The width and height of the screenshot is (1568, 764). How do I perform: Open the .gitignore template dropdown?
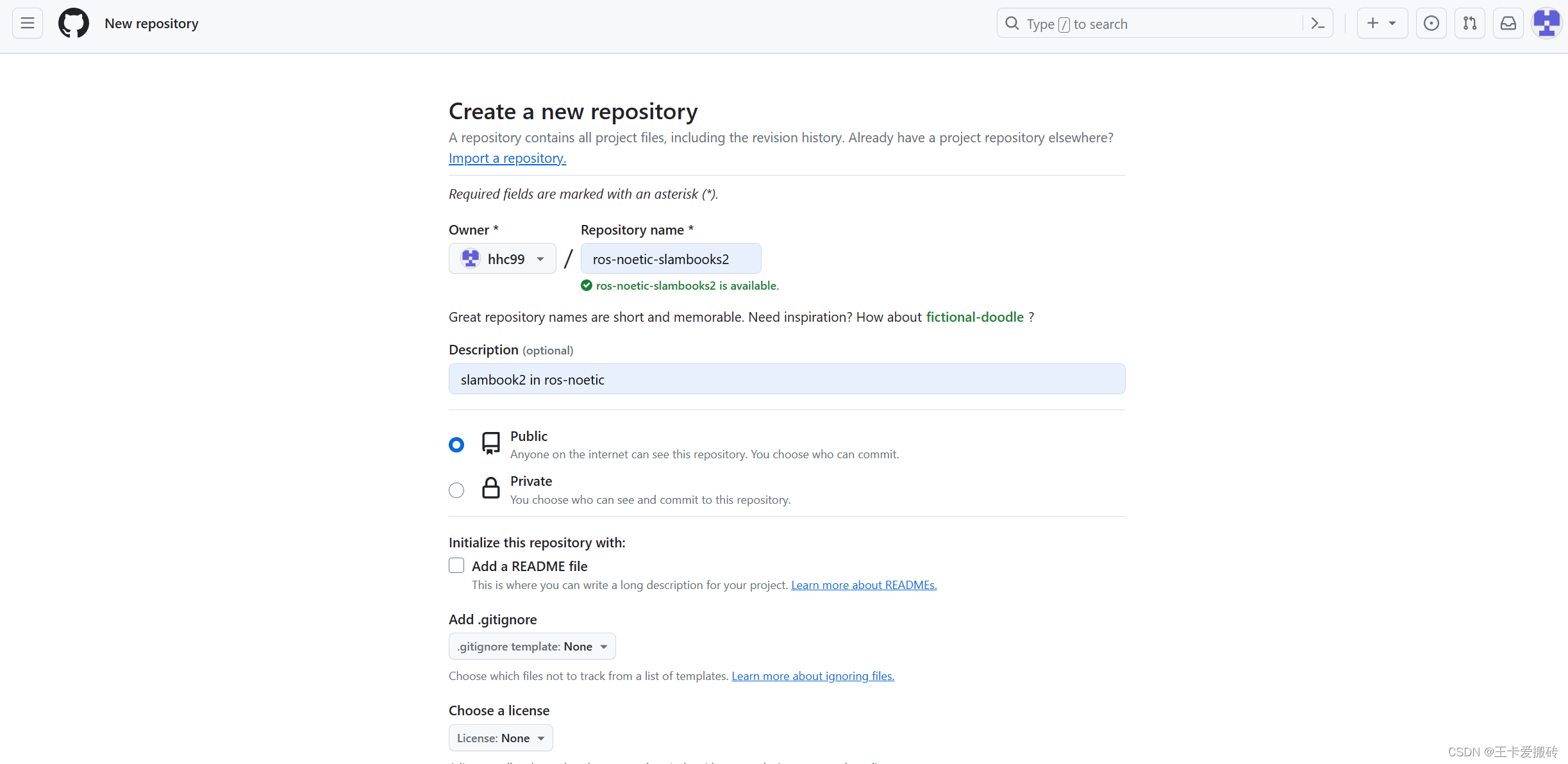coord(531,646)
